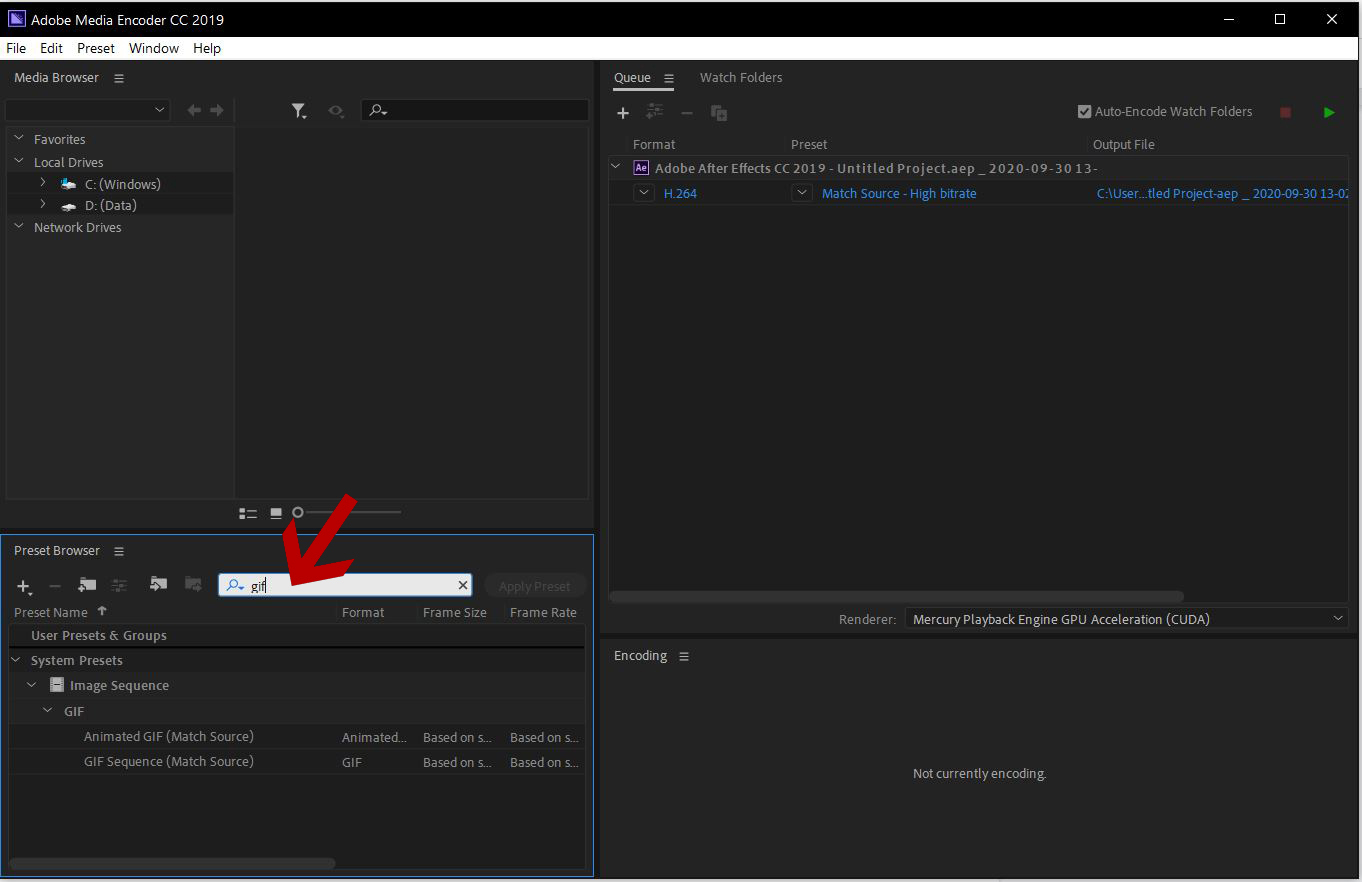The height and width of the screenshot is (882, 1362).
Task: Open the H.264 format dropdown arrow
Action: (x=645, y=193)
